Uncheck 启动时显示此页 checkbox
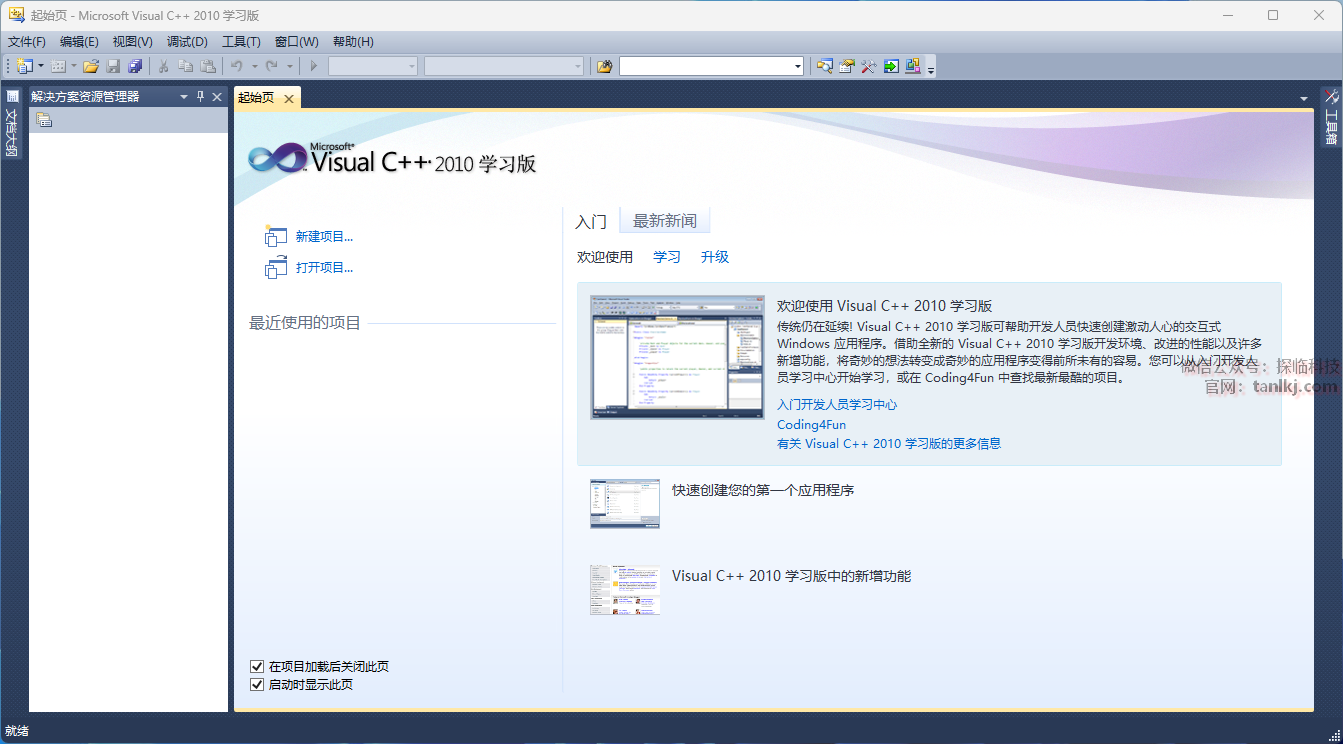 click(257, 685)
